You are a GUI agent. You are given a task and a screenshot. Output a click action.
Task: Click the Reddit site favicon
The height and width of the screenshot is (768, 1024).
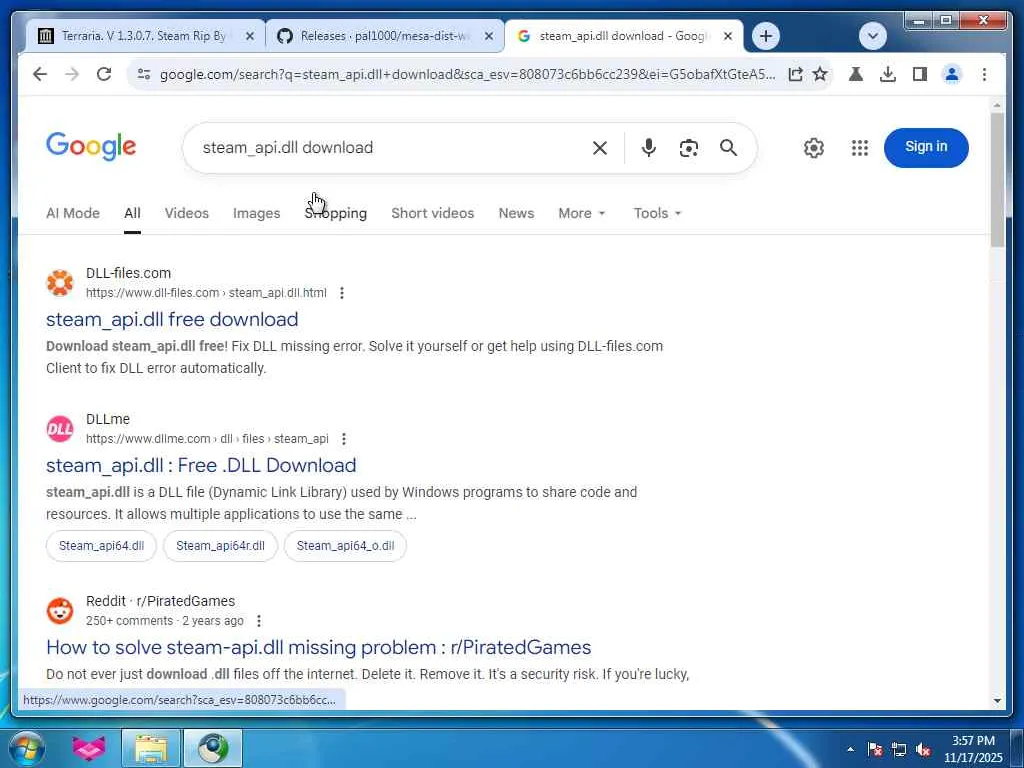pos(59,611)
